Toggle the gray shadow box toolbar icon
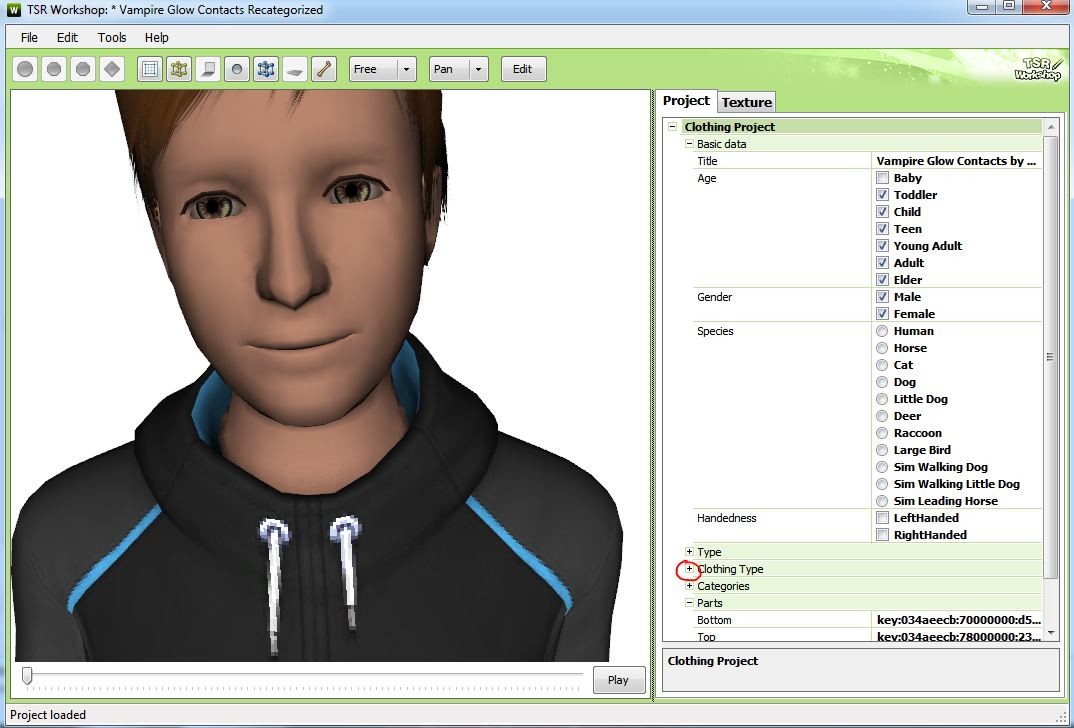This screenshot has width=1074, height=728. point(208,69)
